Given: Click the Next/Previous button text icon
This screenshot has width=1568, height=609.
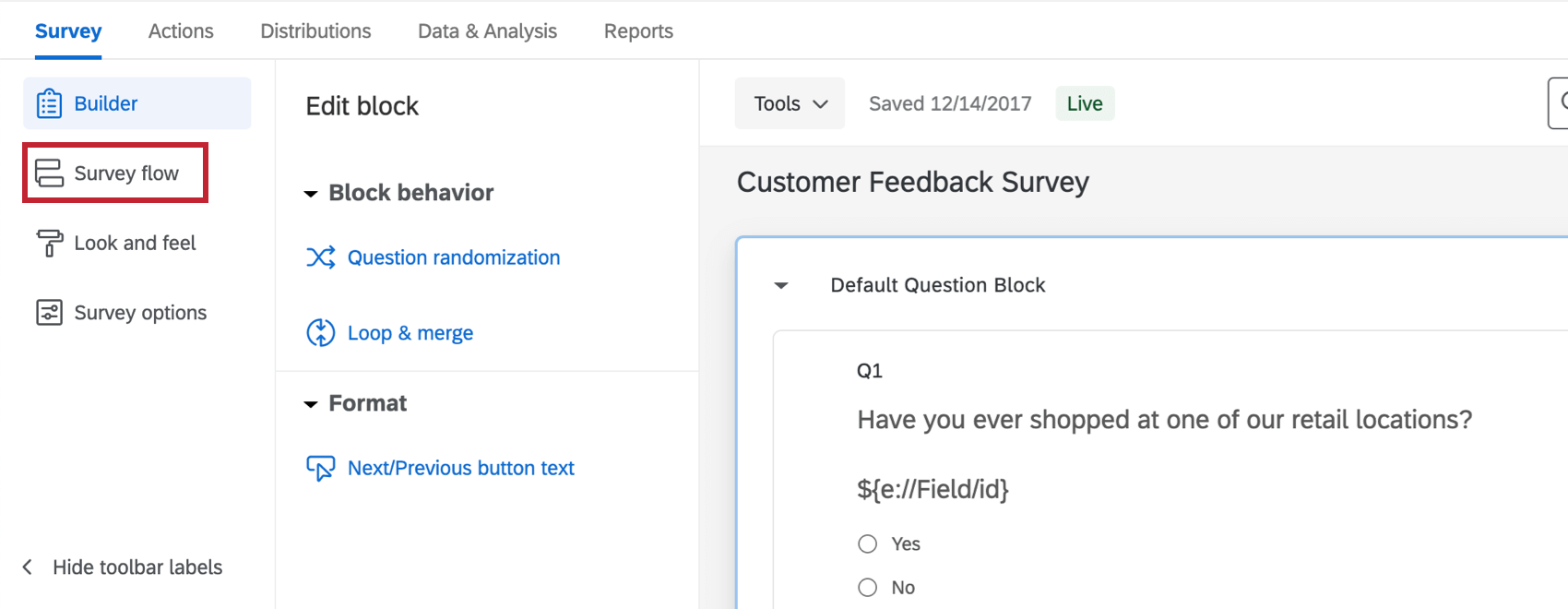Looking at the screenshot, I should point(321,469).
